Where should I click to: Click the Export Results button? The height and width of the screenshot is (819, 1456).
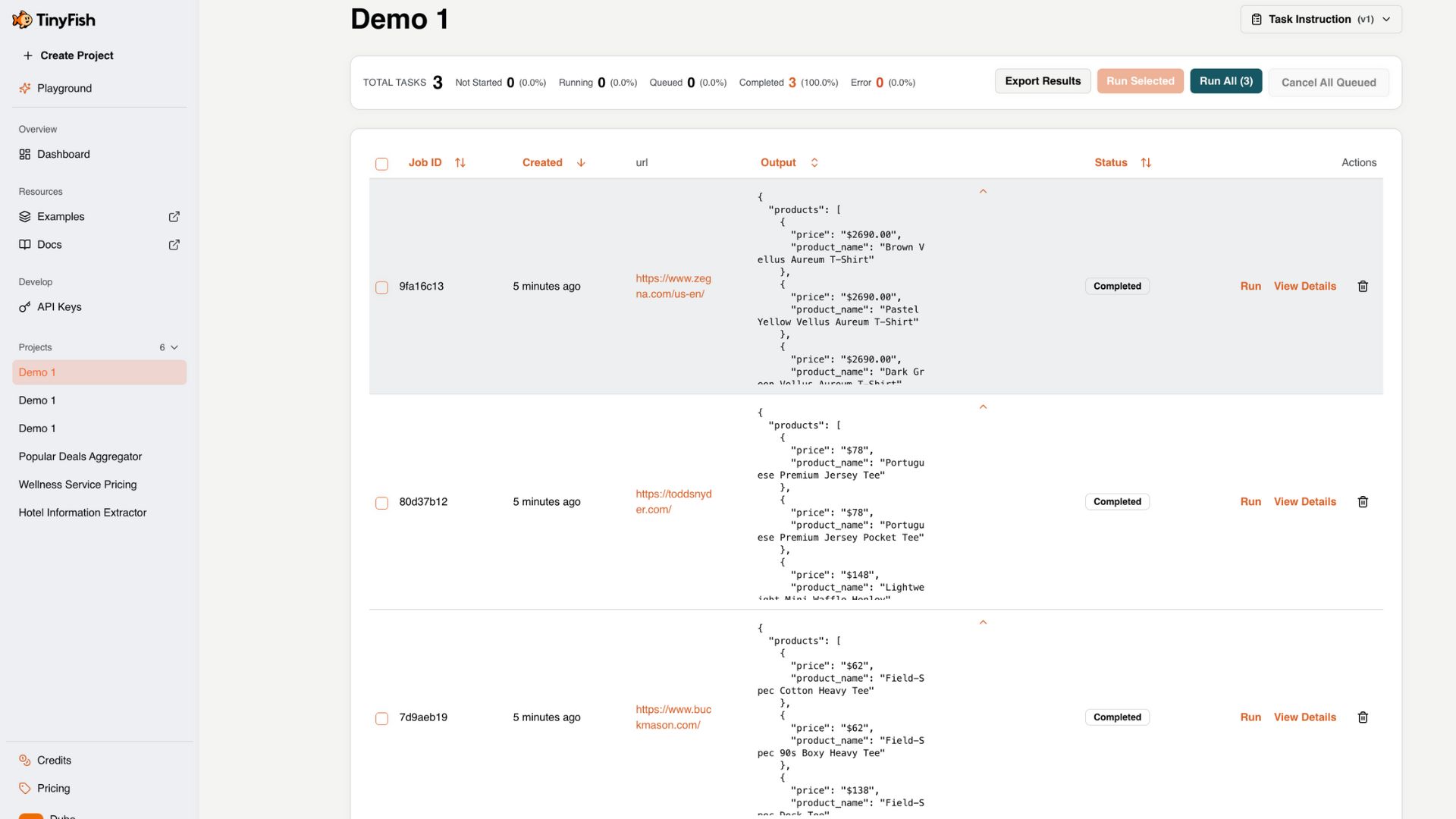click(x=1042, y=81)
